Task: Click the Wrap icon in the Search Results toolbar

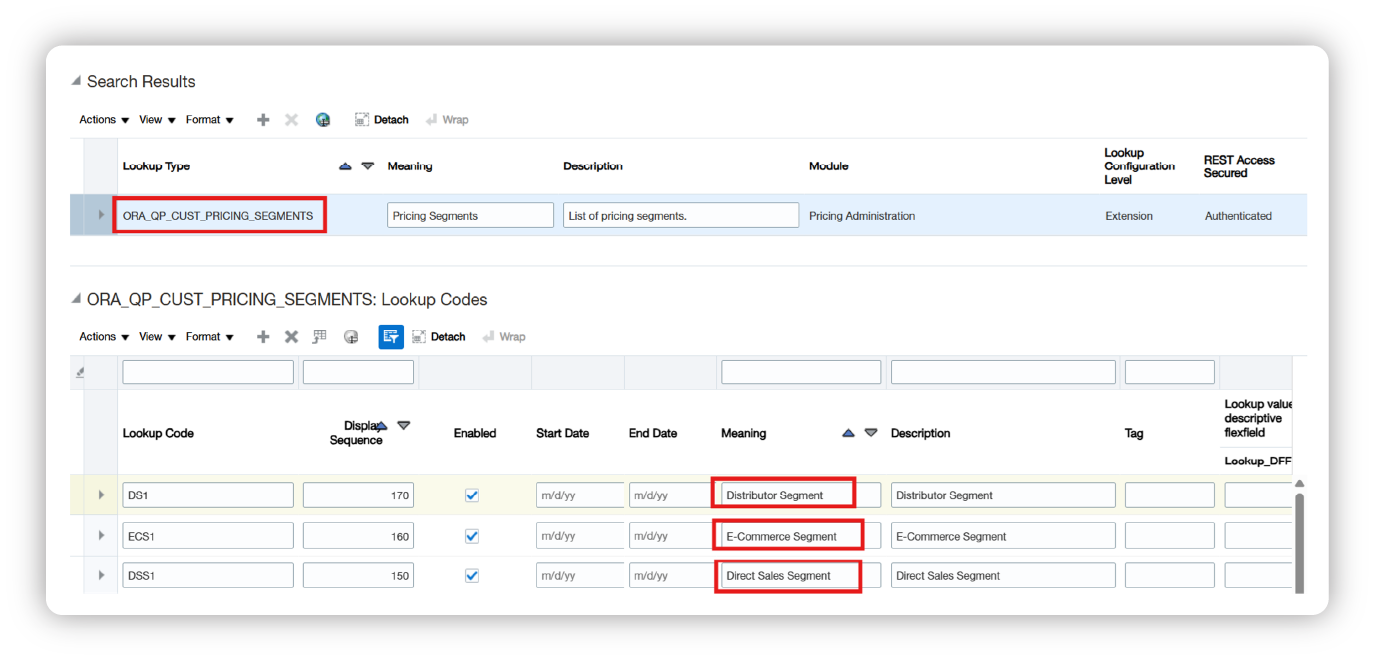Action: click(x=447, y=119)
